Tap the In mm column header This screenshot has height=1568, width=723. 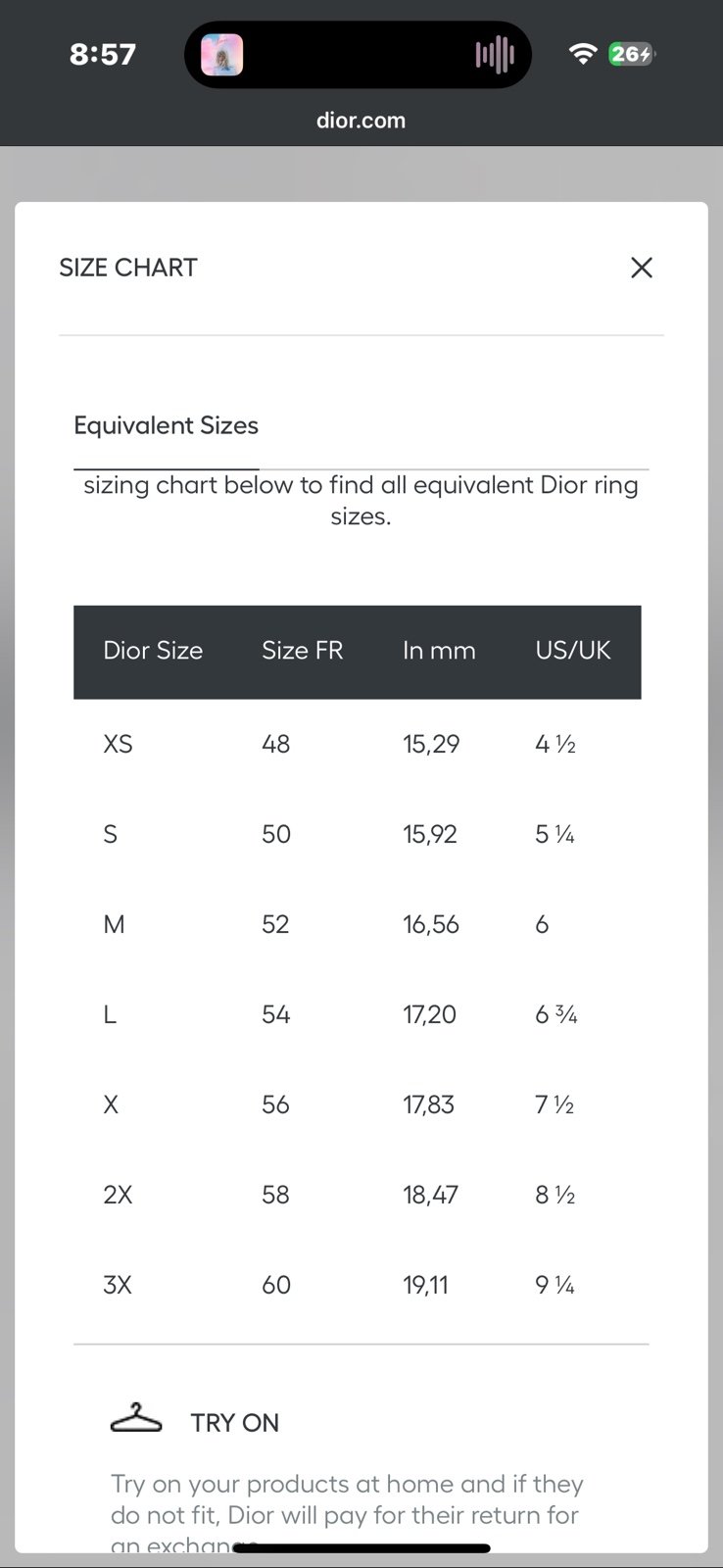439,651
